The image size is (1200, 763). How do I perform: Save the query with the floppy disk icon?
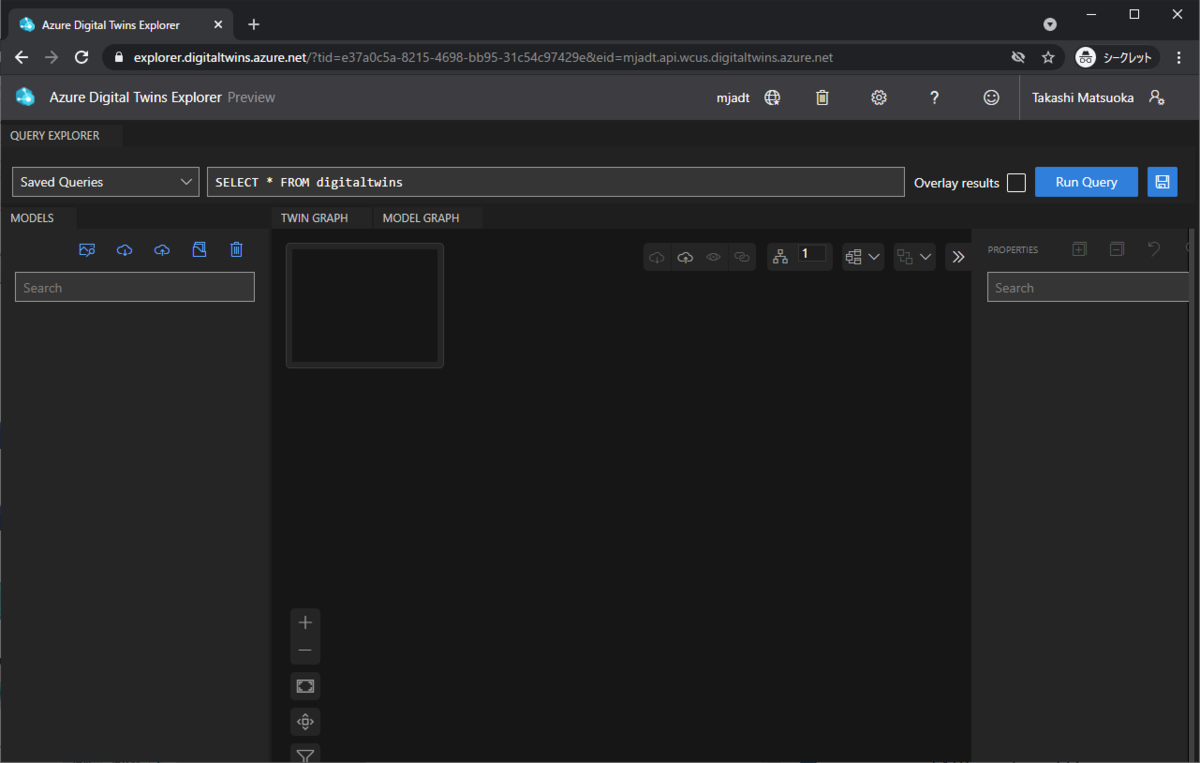[1162, 182]
